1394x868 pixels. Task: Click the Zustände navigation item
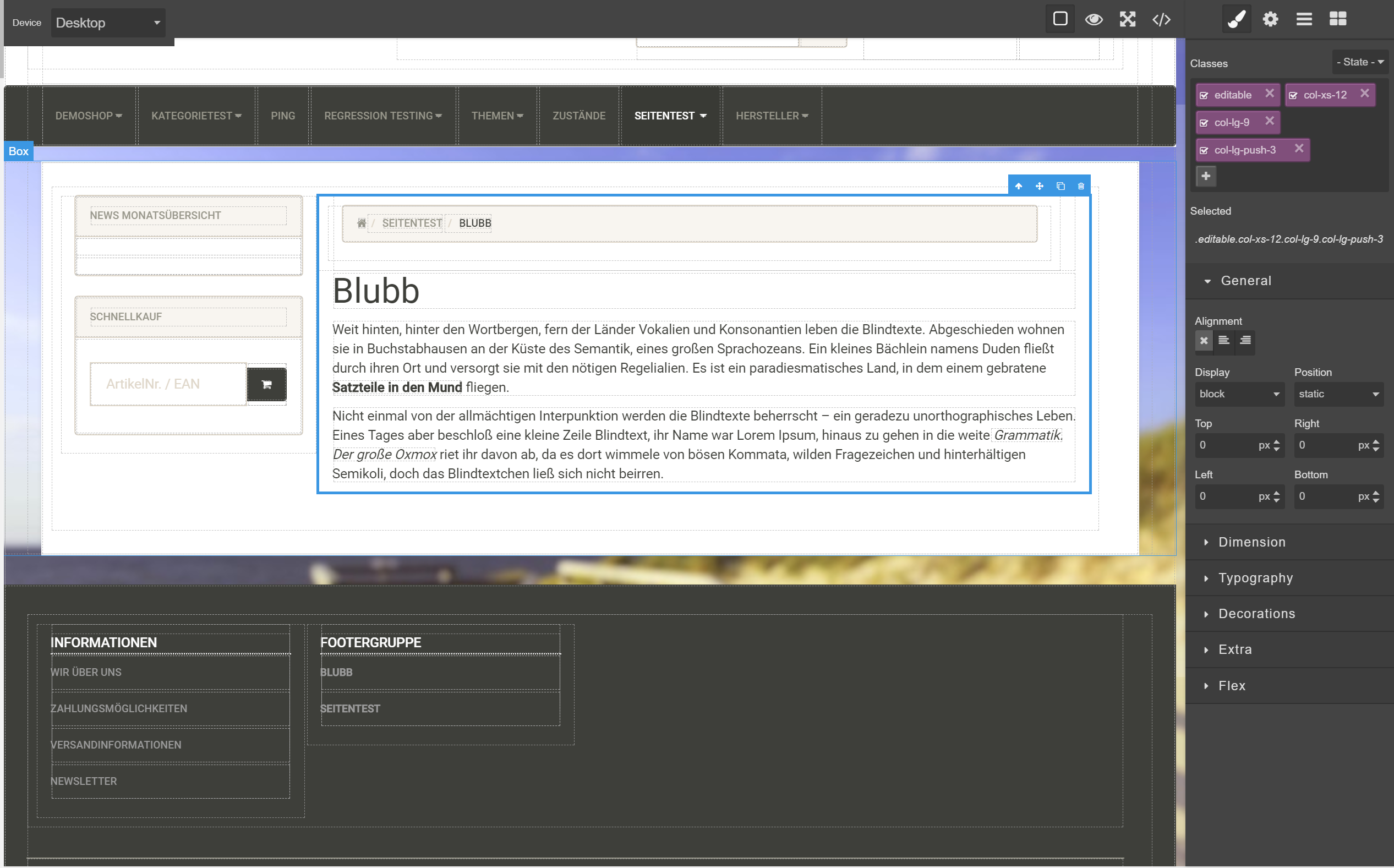[x=578, y=116]
